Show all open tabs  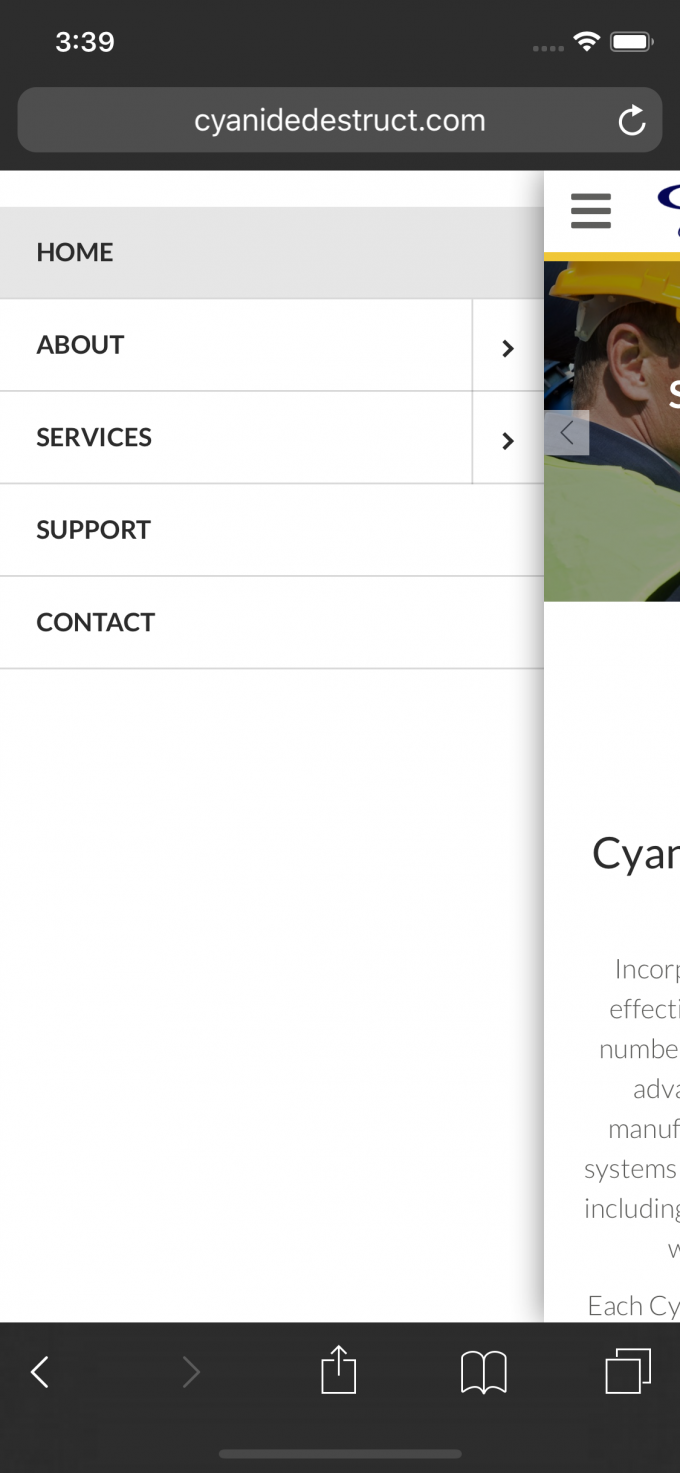(629, 1371)
